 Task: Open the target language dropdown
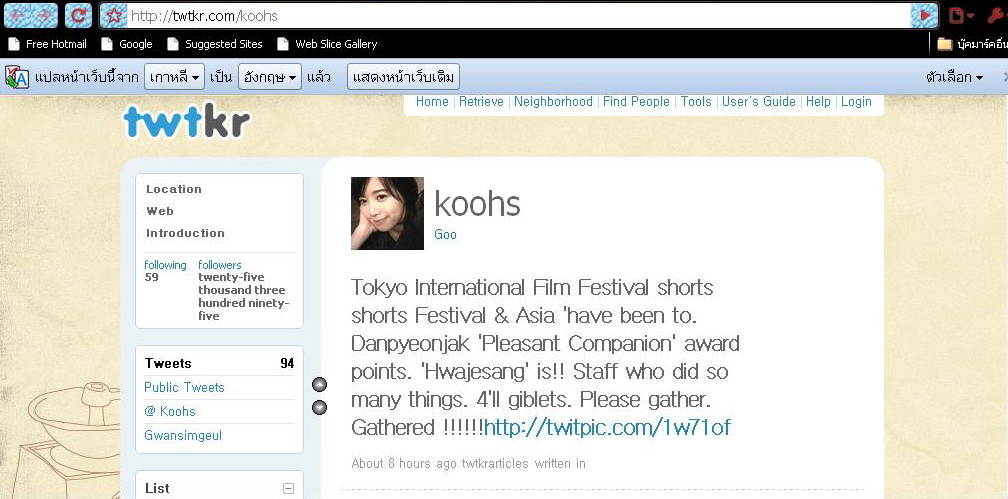pyautogui.click(x=269, y=77)
